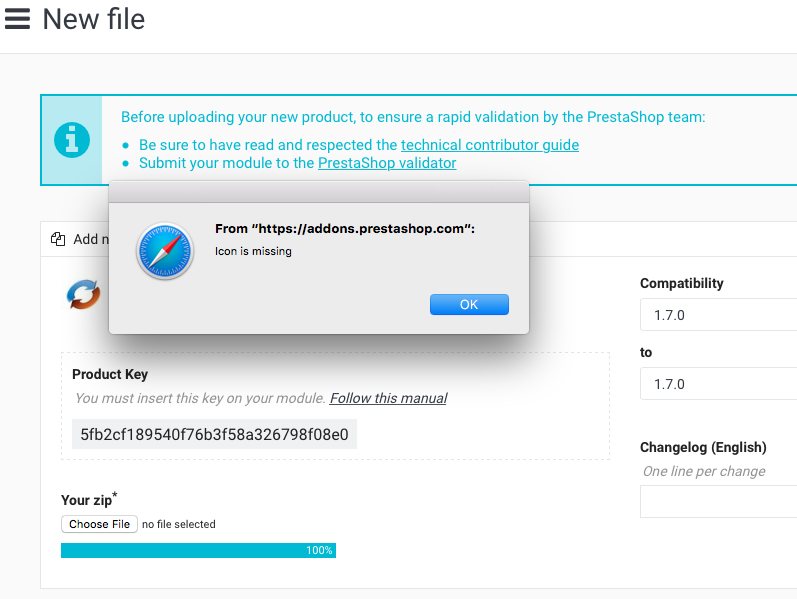797x599 pixels.
Task: Click the info icon in the blue banner
Action: click(71, 140)
